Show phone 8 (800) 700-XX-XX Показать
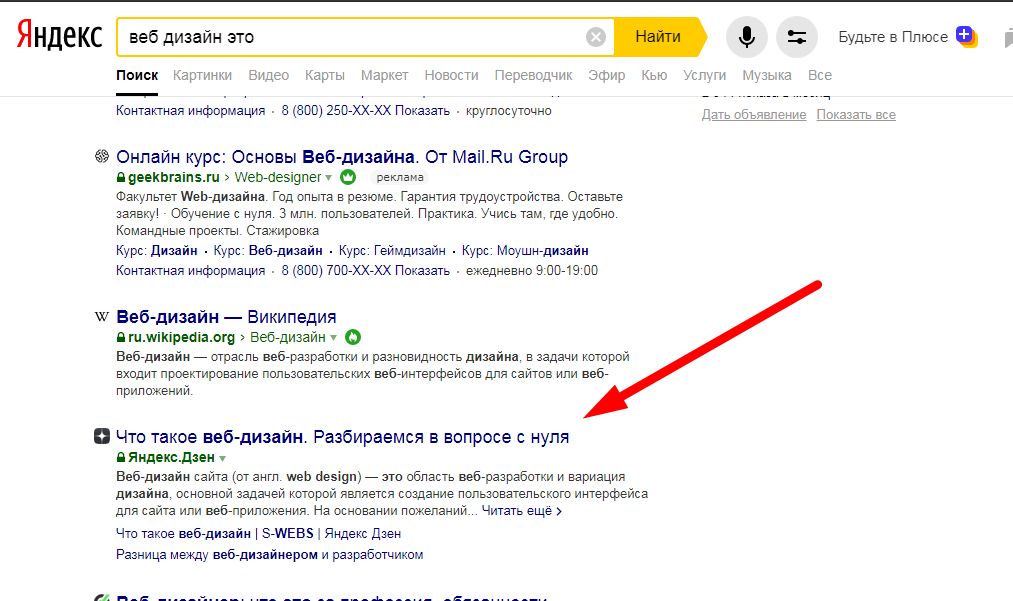The image size is (1013, 601). (366, 271)
